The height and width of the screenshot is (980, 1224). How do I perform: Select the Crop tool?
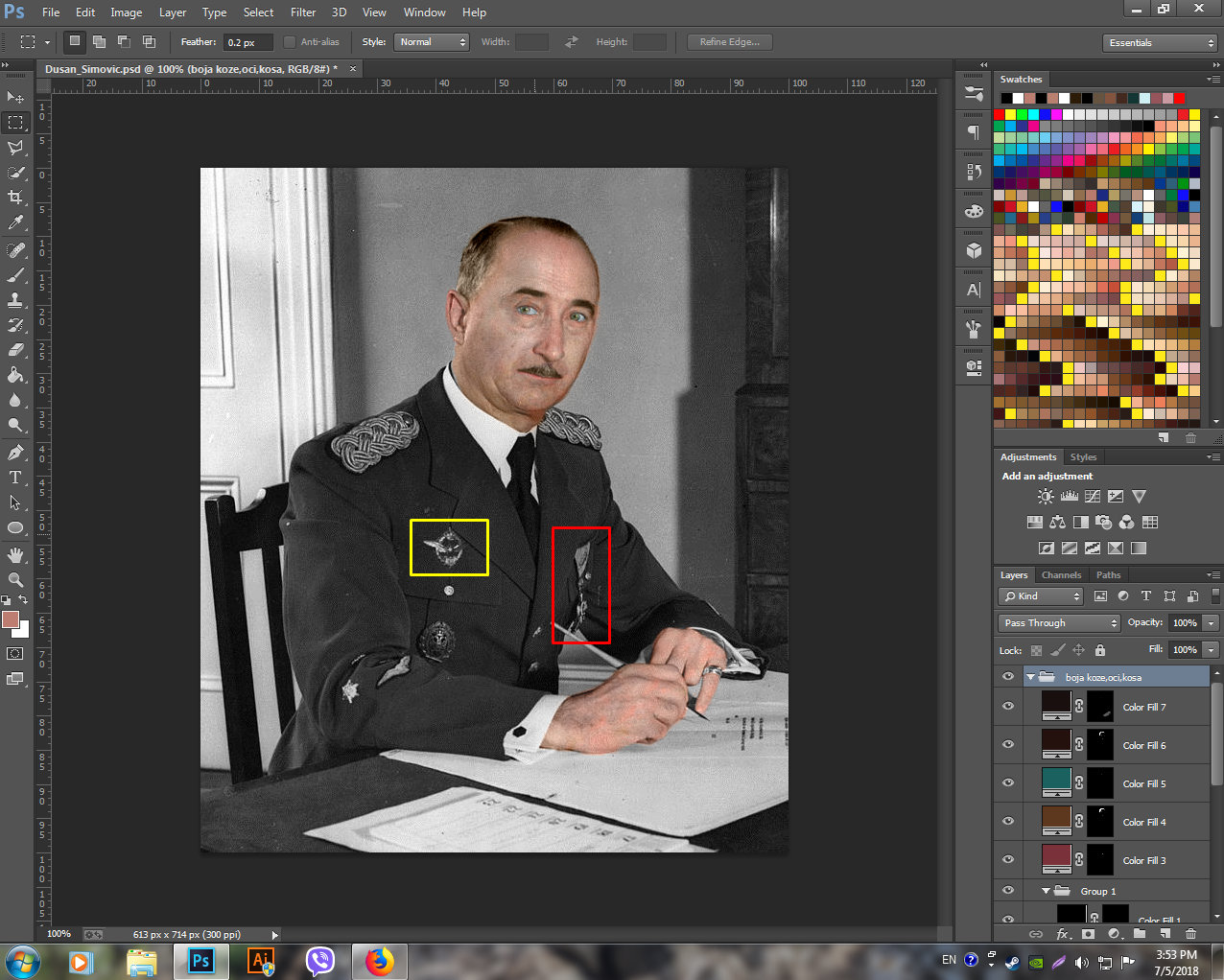15,198
